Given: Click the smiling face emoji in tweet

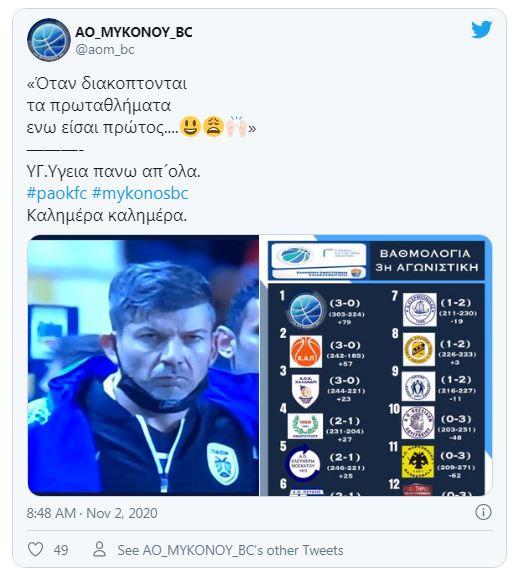Looking at the screenshot, I should [x=191, y=126].
